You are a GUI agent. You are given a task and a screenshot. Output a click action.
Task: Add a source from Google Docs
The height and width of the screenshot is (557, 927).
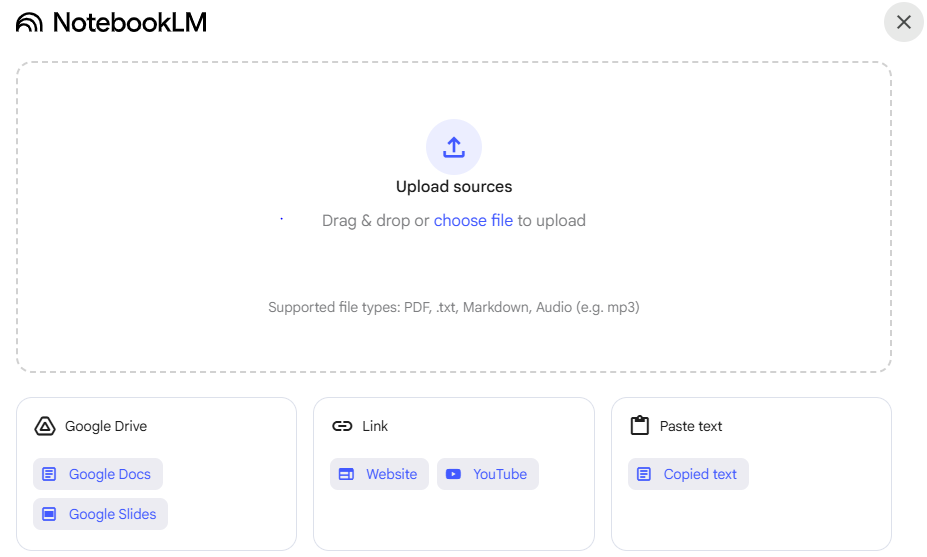(x=98, y=474)
